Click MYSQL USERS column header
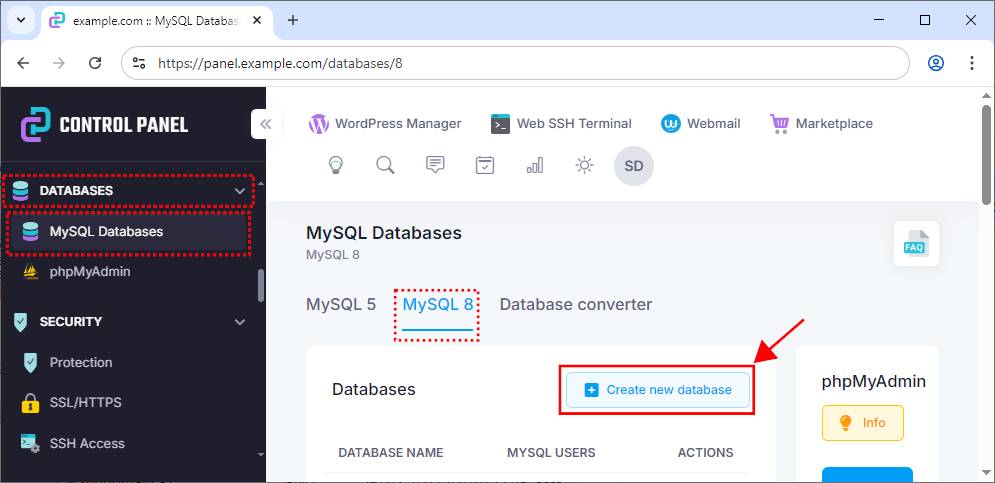Screen dimensions: 995x483 [x=551, y=453]
